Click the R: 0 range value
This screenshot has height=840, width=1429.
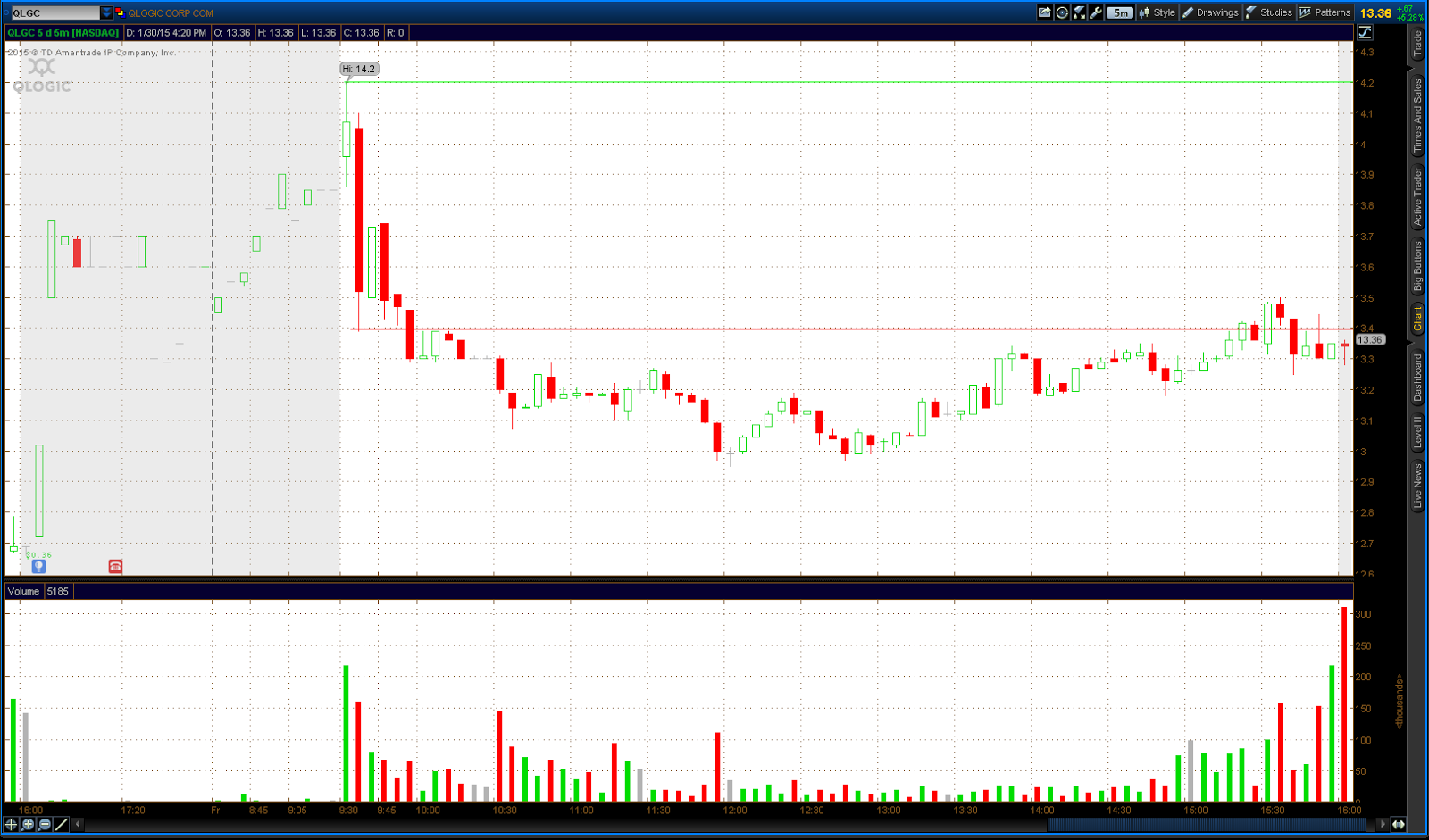[396, 33]
